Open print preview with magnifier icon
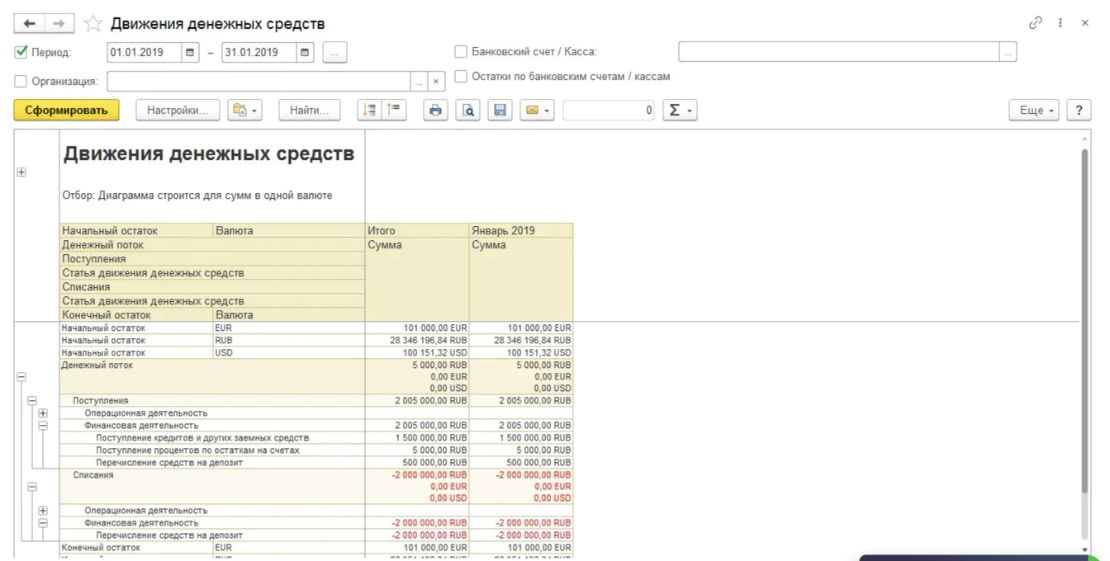1110x561 pixels. (x=467, y=111)
